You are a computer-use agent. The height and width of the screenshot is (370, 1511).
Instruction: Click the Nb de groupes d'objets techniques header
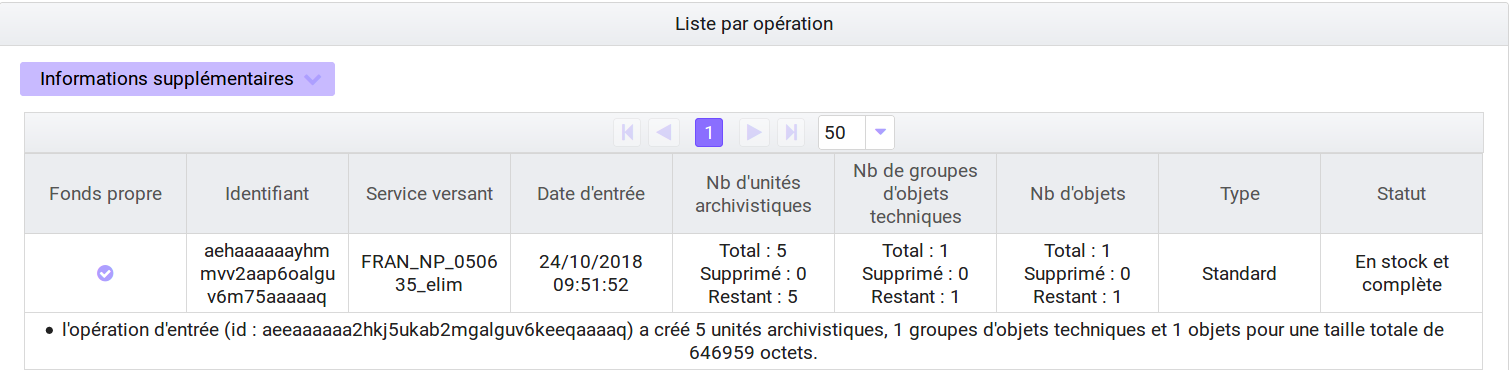[915, 194]
